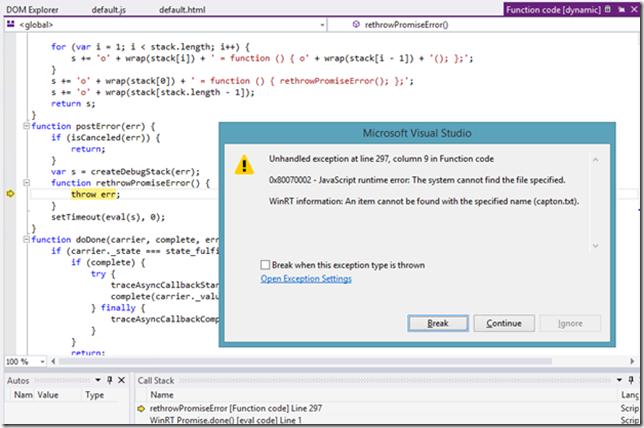
Task: Click the Continue button
Action: pyautogui.click(x=504, y=323)
